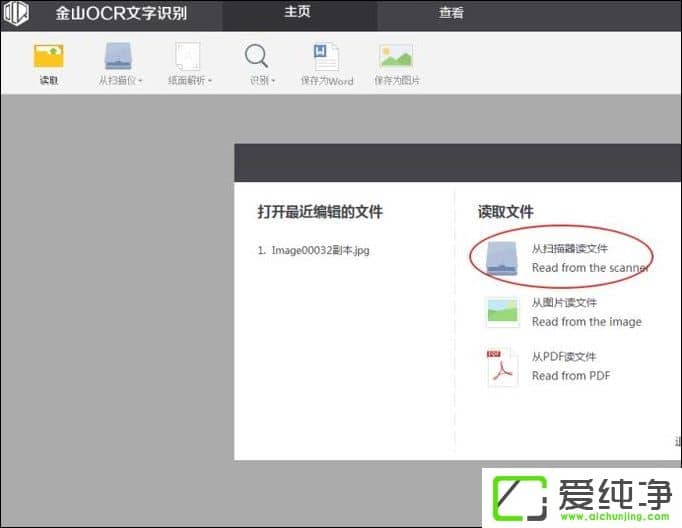Click the 读取文件 heading

505,212
